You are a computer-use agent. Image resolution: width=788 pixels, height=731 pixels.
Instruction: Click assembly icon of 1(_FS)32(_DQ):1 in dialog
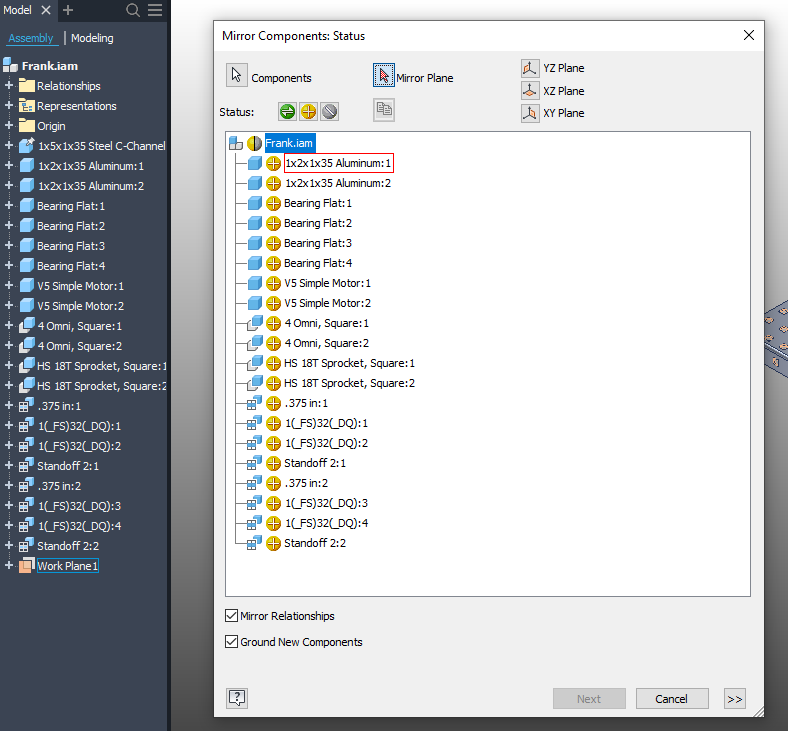point(254,423)
